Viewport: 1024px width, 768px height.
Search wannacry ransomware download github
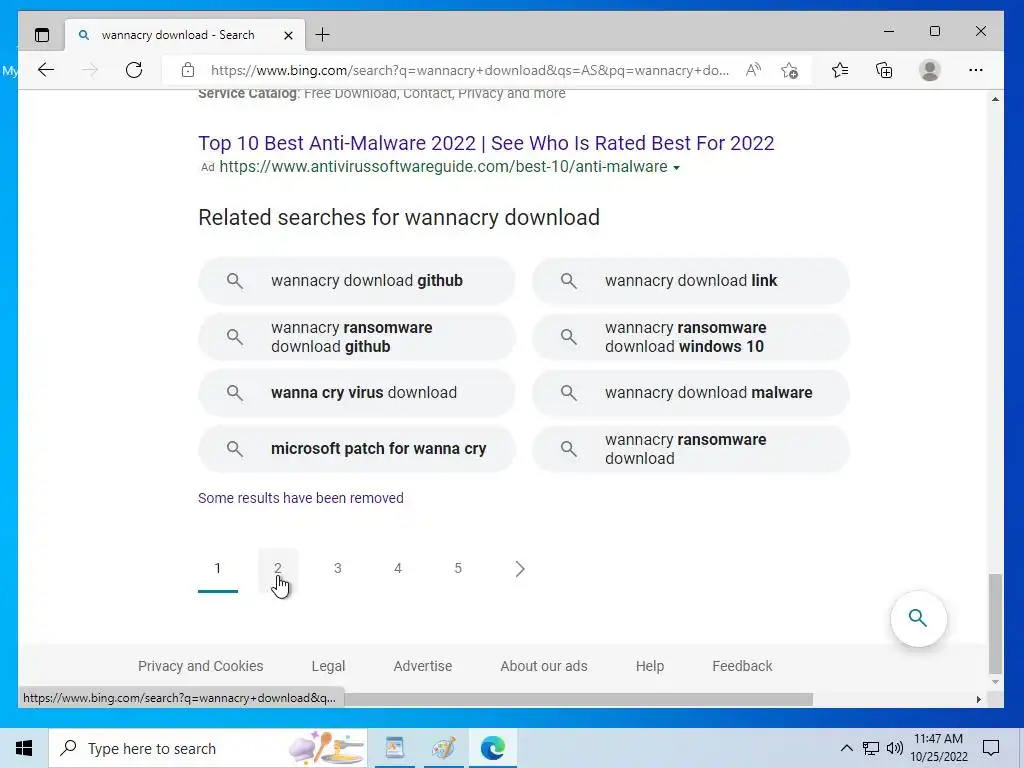357,337
